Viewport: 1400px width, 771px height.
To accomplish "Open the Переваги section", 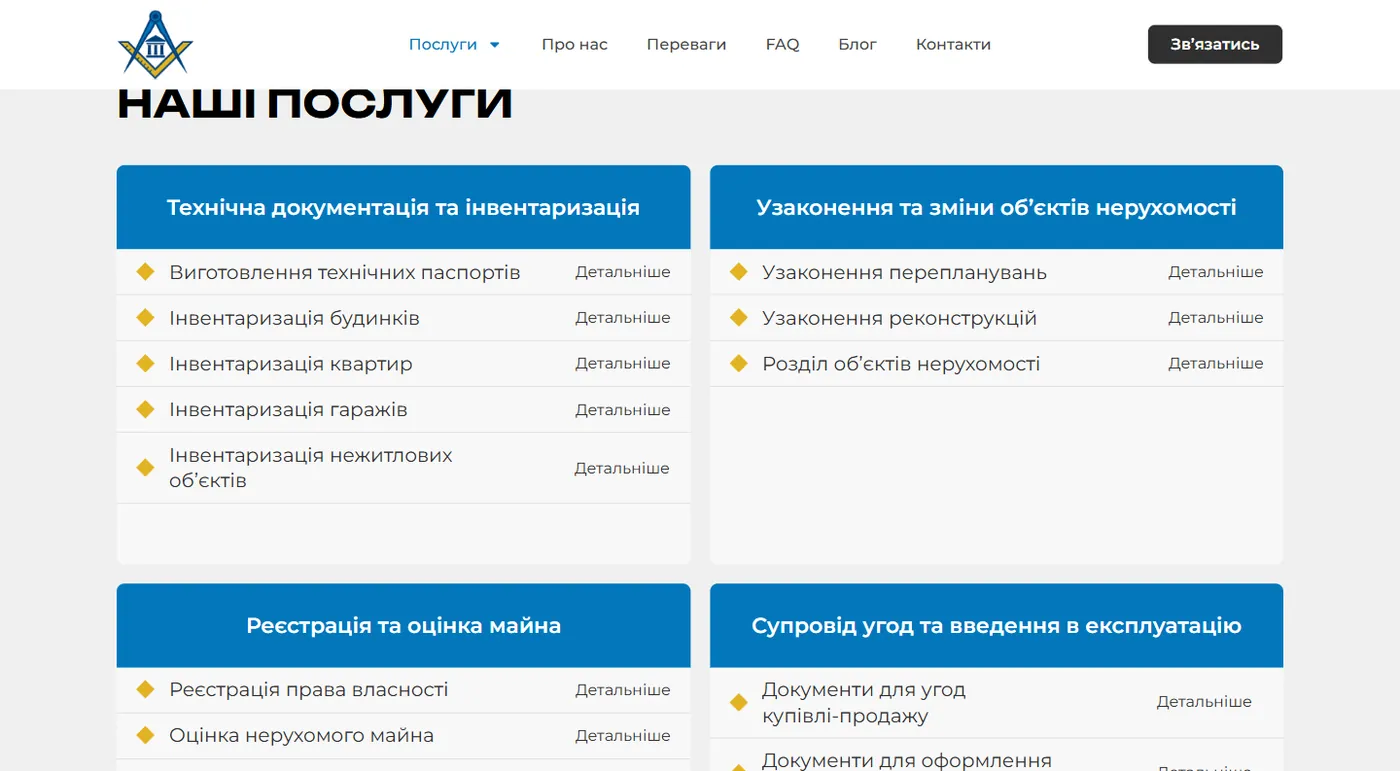I will tap(686, 44).
